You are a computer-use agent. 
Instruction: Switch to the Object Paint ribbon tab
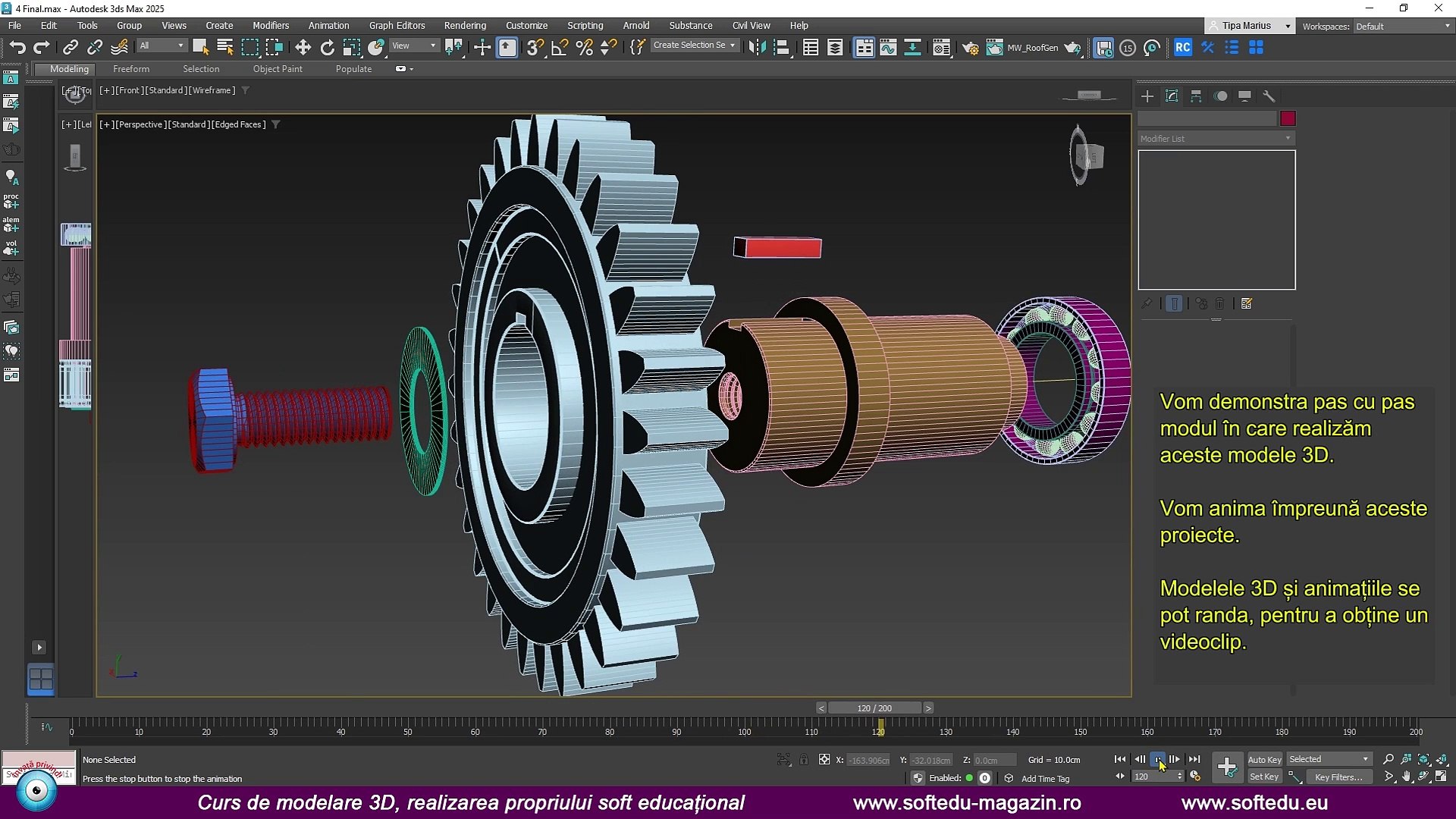(x=278, y=69)
